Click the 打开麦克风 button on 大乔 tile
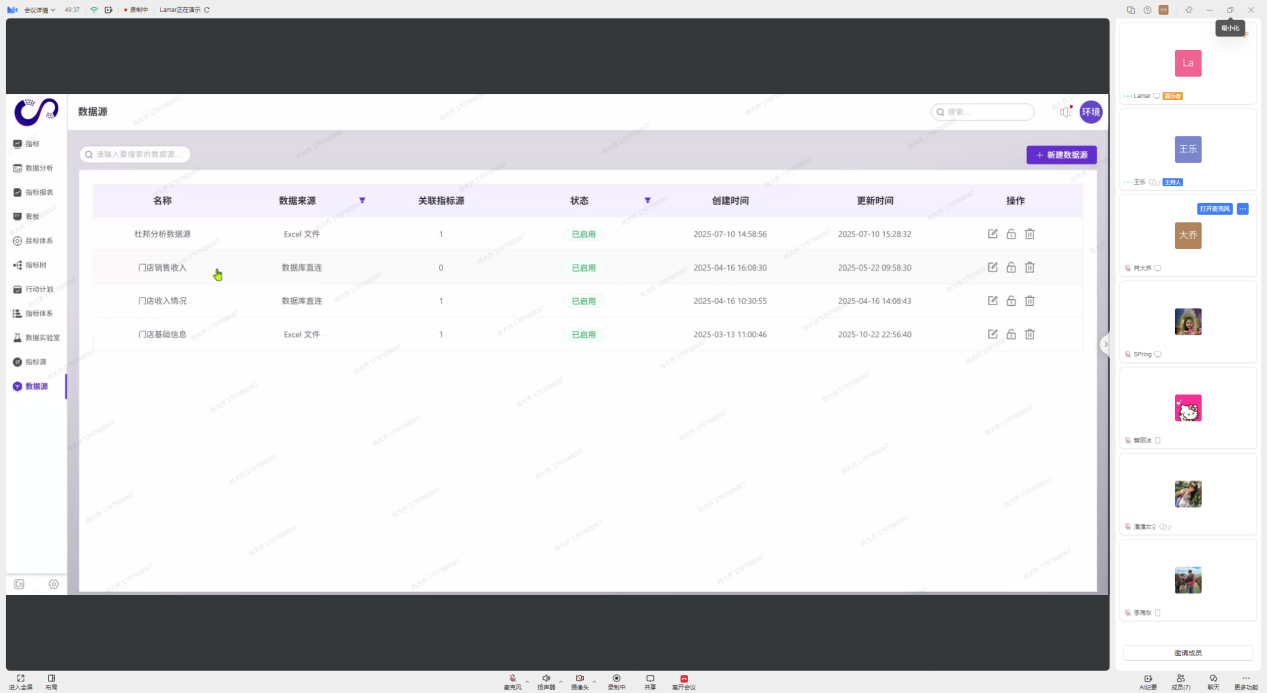 (1214, 209)
